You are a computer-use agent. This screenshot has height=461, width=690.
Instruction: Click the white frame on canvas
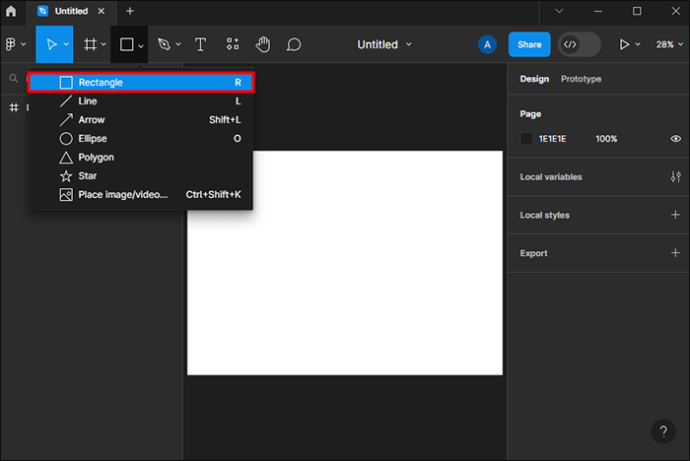344,290
